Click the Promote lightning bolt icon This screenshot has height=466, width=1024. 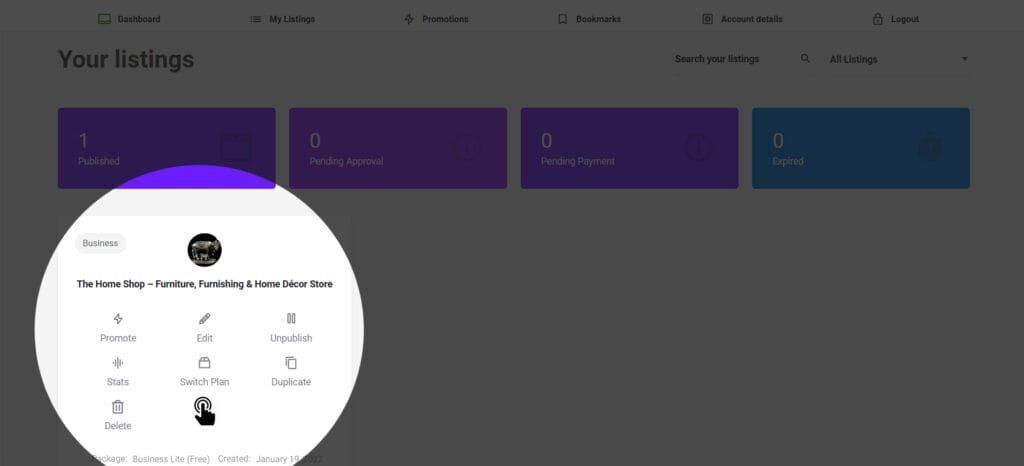tap(118, 319)
